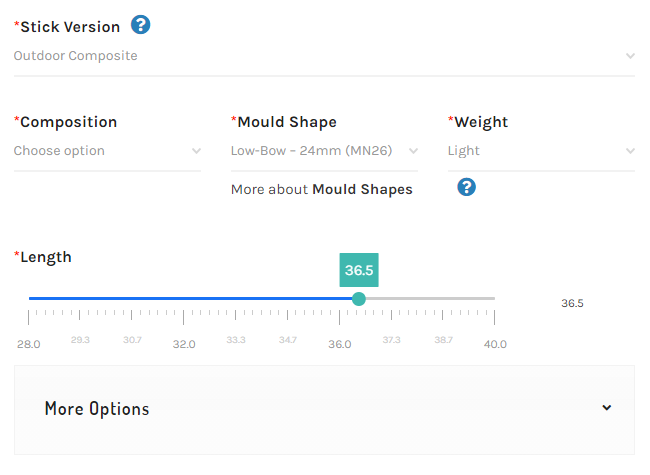Open the Stick Version dropdown
The width and height of the screenshot is (650, 475).
324,56
